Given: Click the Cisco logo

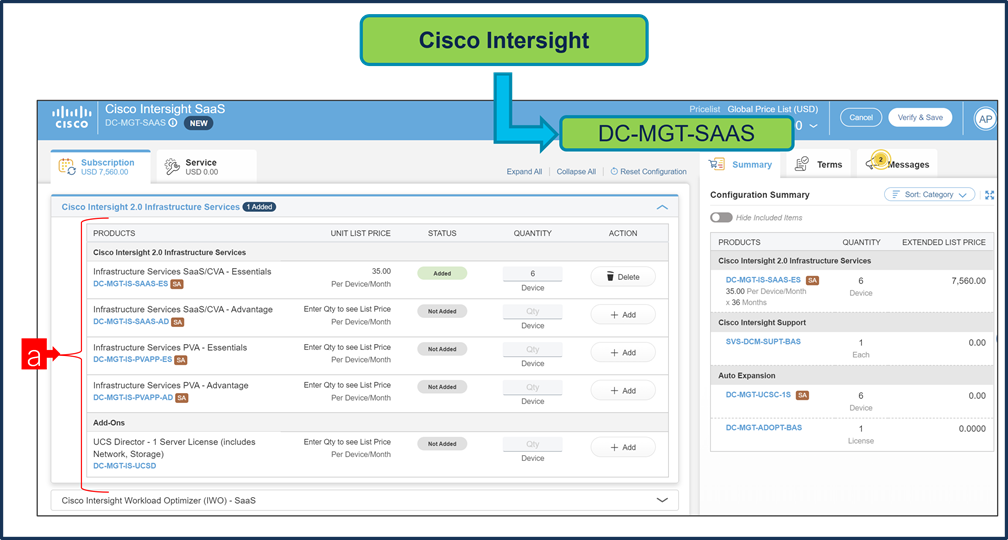Looking at the screenshot, I should pos(72,116).
